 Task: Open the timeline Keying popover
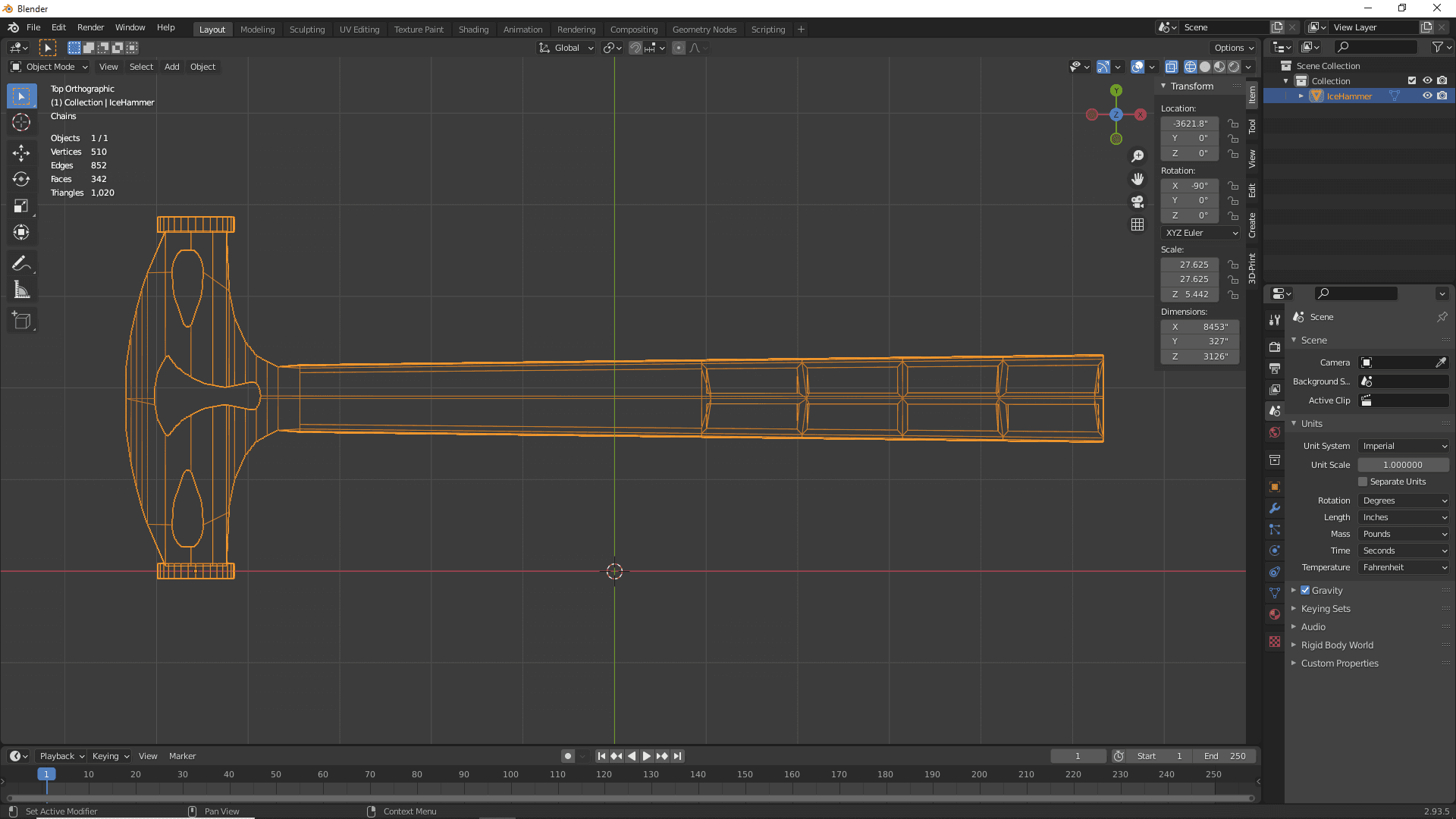111,756
